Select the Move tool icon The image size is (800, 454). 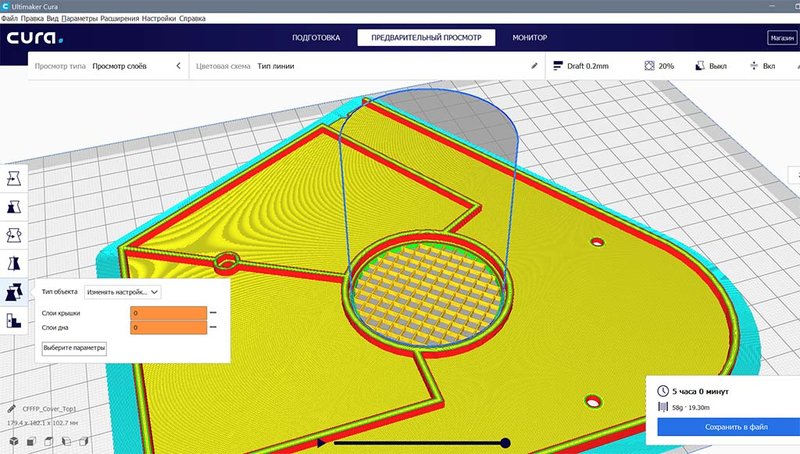click(x=14, y=179)
